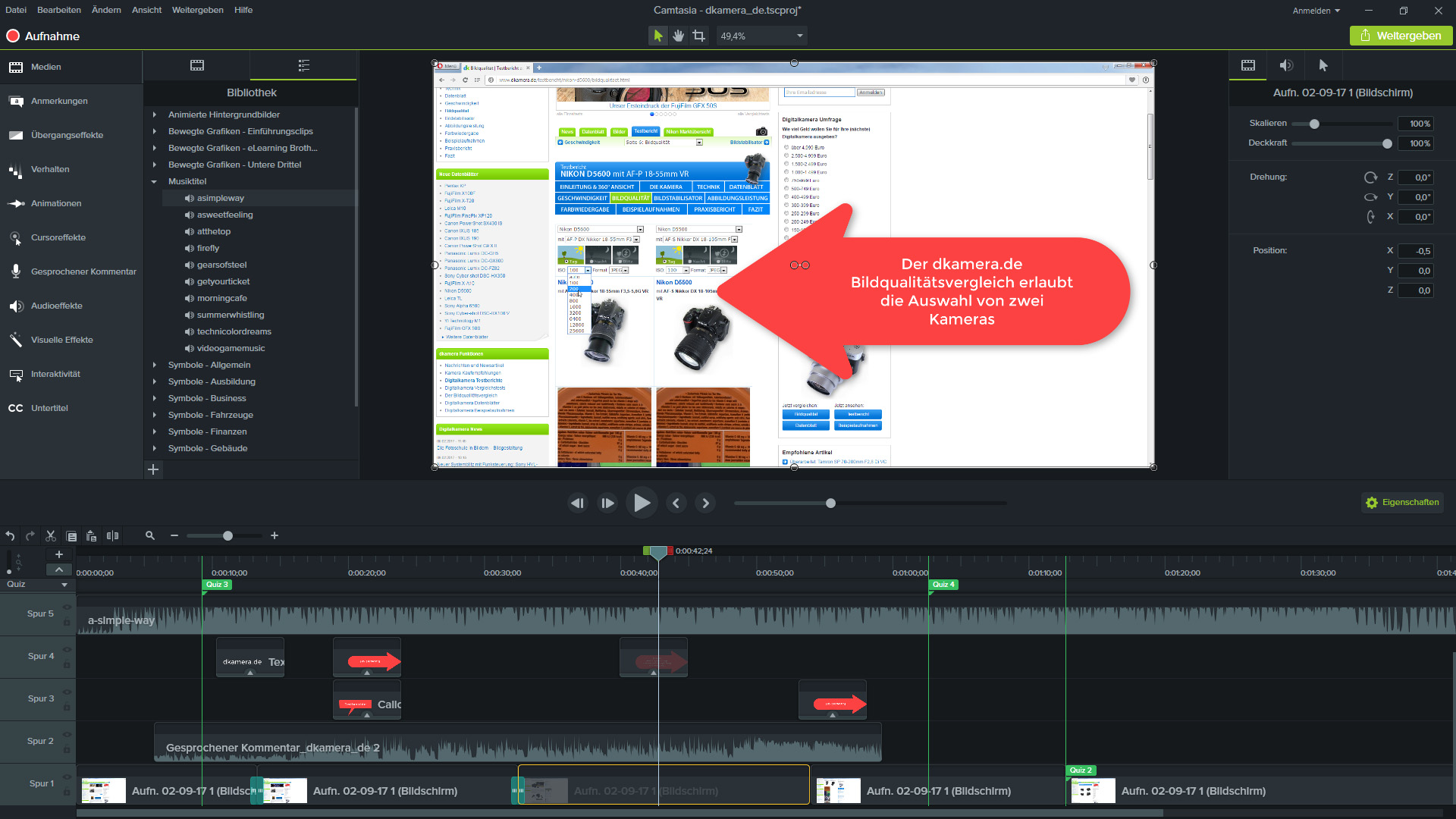Expand Bewegte Grafiken - Einführungsclips folder

(155, 132)
